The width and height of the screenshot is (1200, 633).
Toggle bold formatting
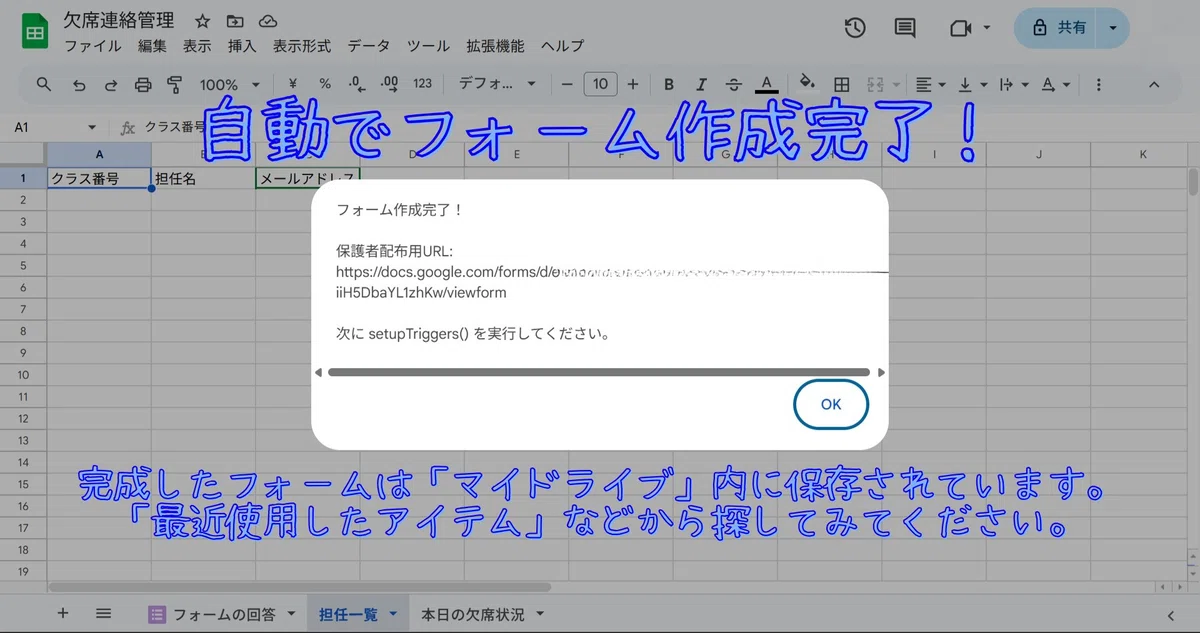tap(669, 84)
